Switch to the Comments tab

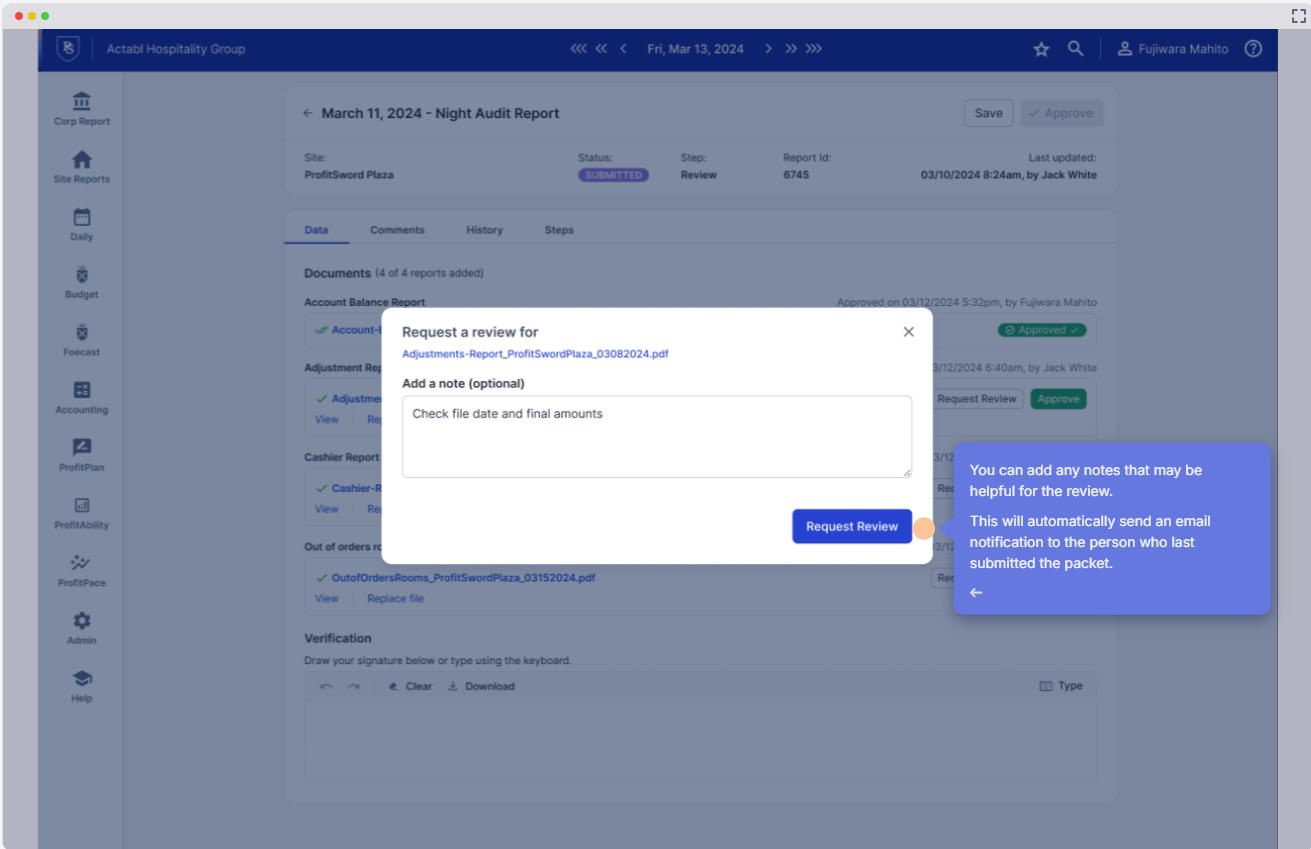coord(397,230)
